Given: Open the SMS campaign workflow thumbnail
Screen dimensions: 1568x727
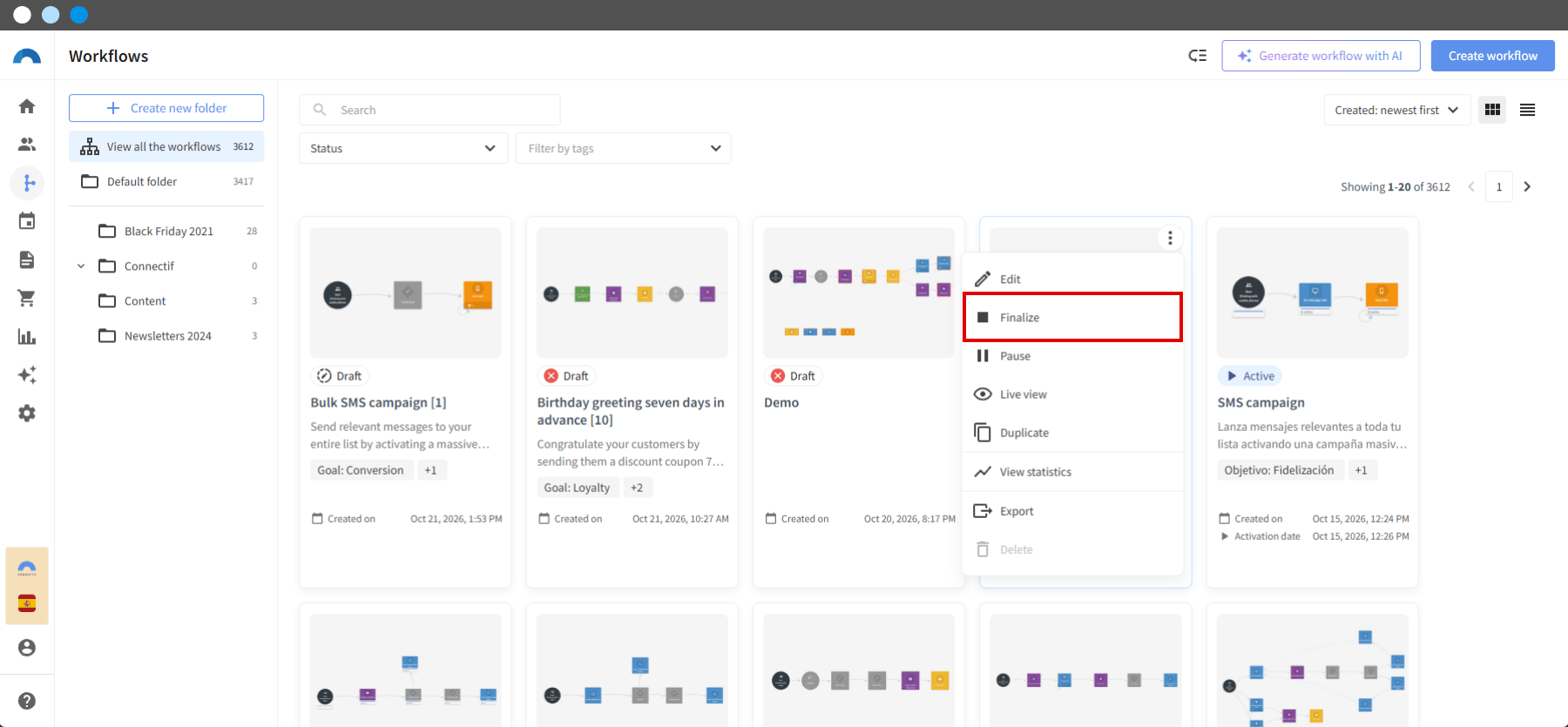Looking at the screenshot, I should click(x=1312, y=293).
